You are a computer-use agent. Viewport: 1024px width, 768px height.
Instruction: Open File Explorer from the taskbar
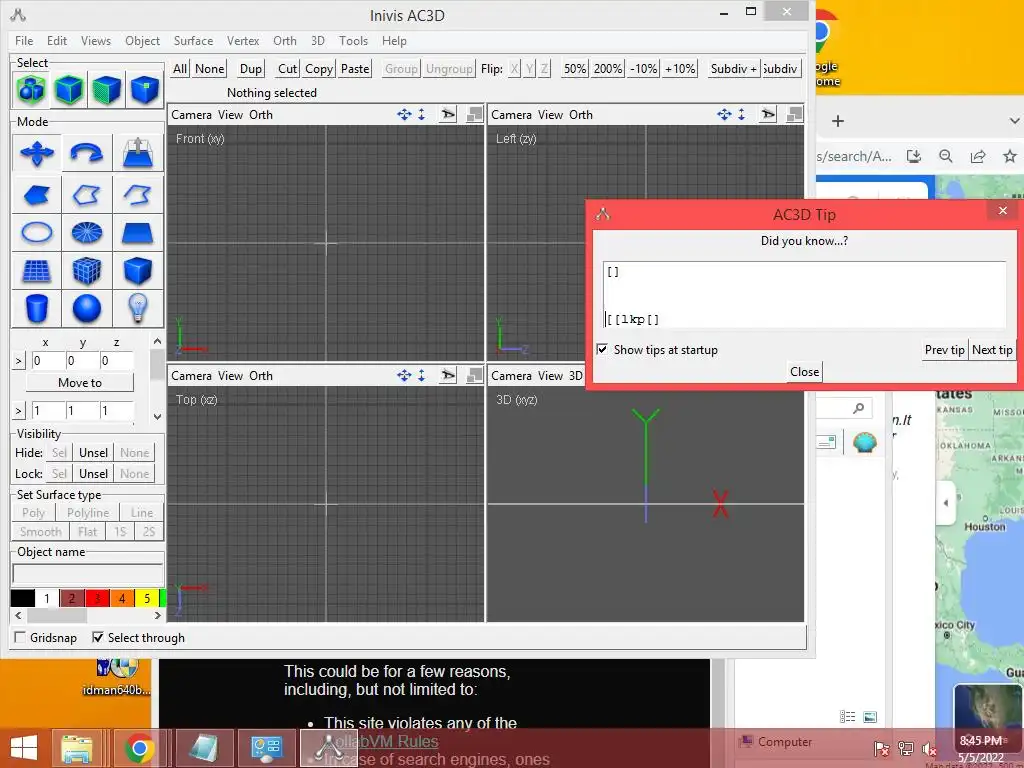point(77,748)
